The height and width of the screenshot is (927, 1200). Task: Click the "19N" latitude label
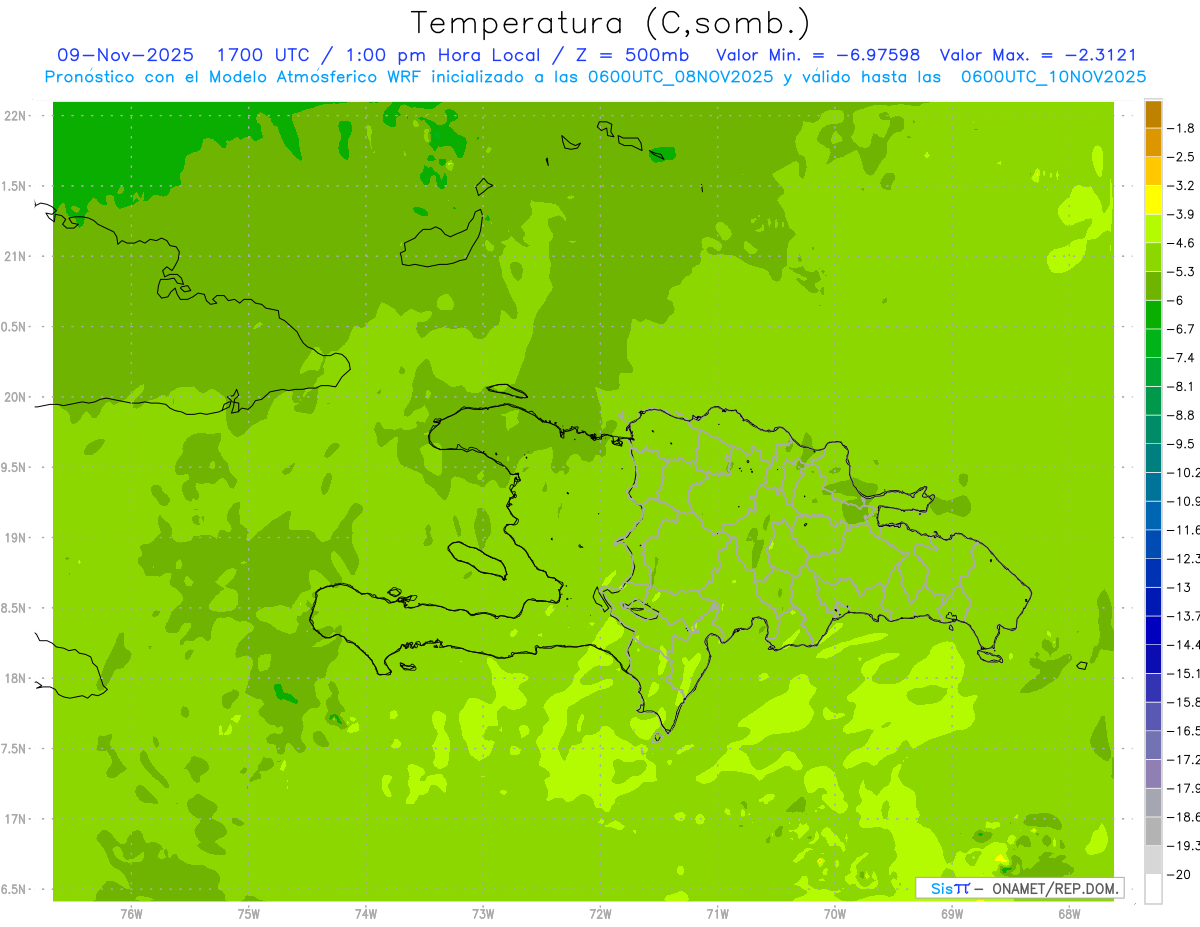point(15,538)
